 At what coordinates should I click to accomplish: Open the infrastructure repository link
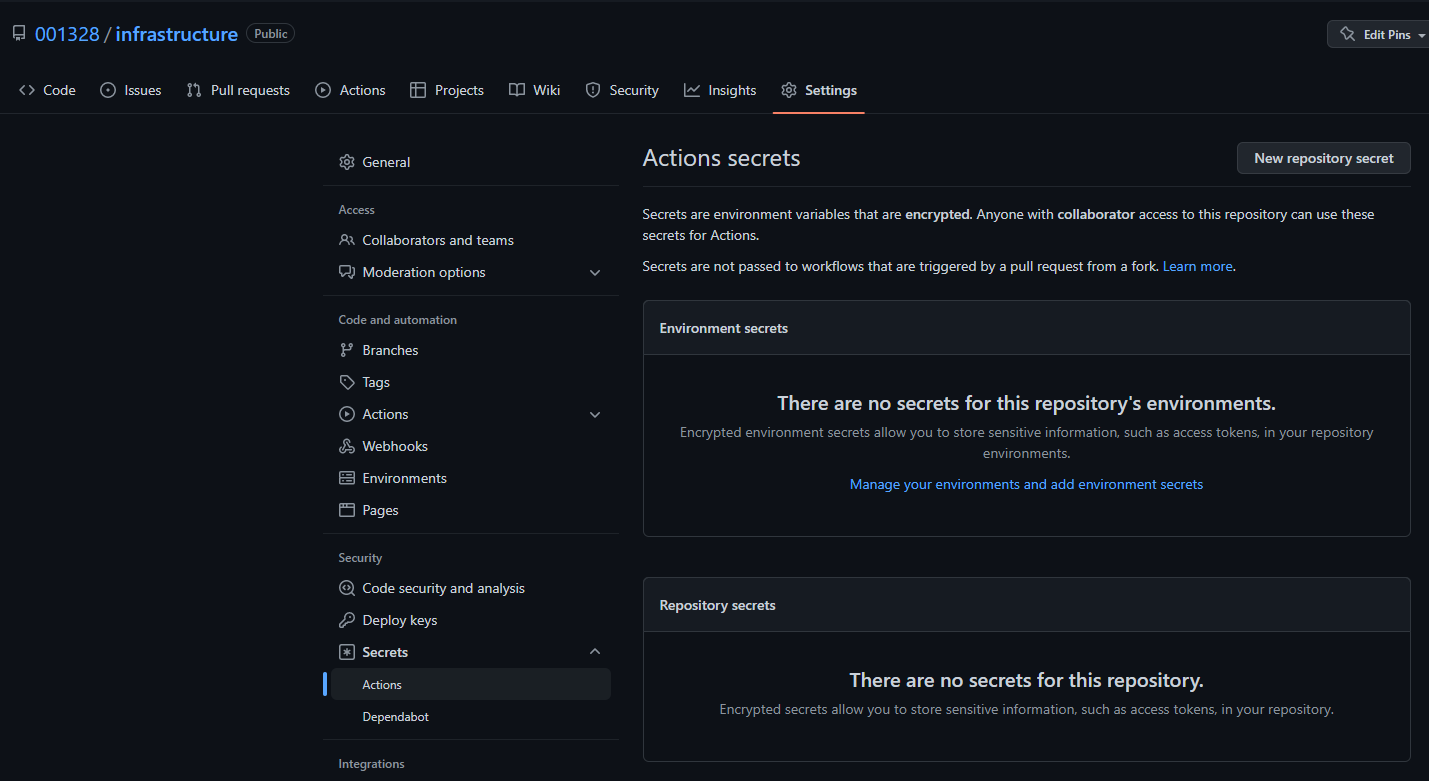pyautogui.click(x=177, y=34)
